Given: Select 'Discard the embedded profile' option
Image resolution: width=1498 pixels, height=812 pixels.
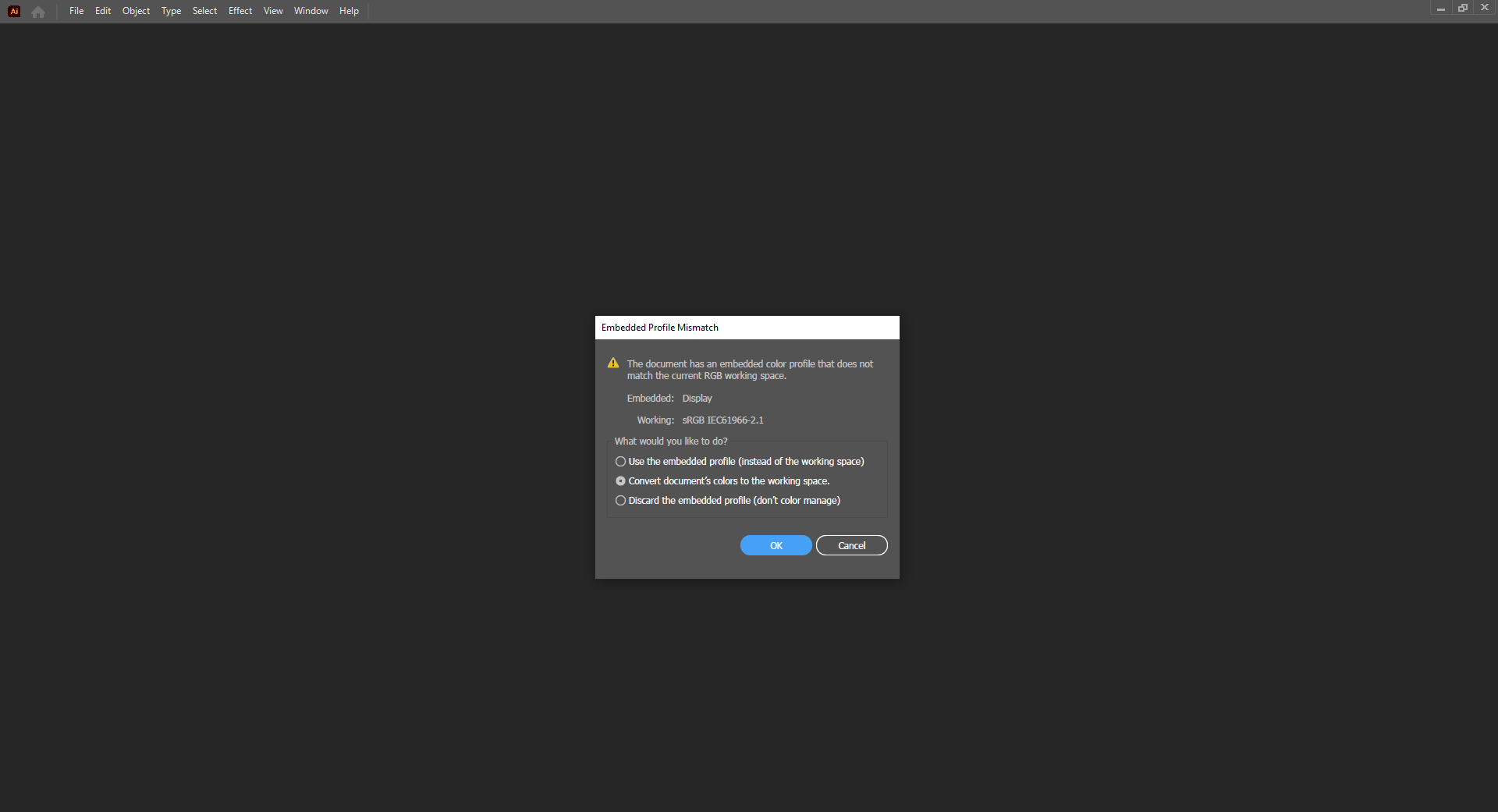Looking at the screenshot, I should click(x=620, y=500).
